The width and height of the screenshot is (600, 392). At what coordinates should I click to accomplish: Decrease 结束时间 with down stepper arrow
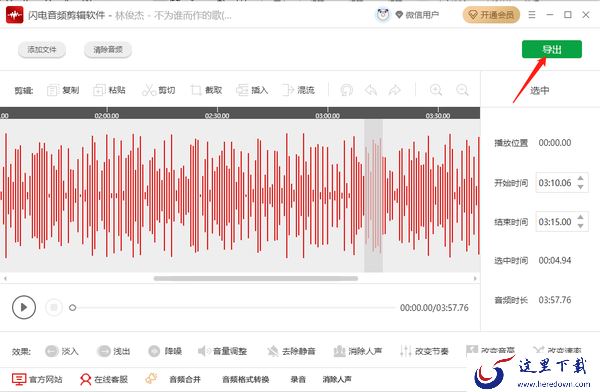click(x=581, y=226)
